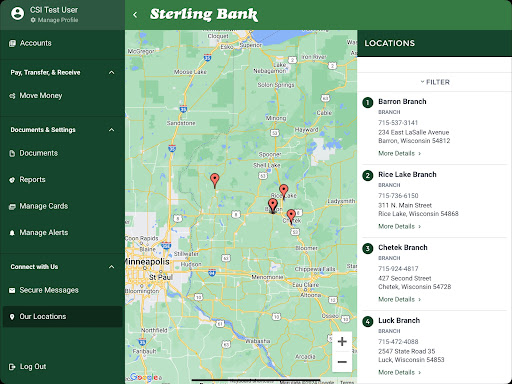Click the westernmost red map pin near Luck
The width and height of the screenshot is (512, 384).
[x=215, y=181]
